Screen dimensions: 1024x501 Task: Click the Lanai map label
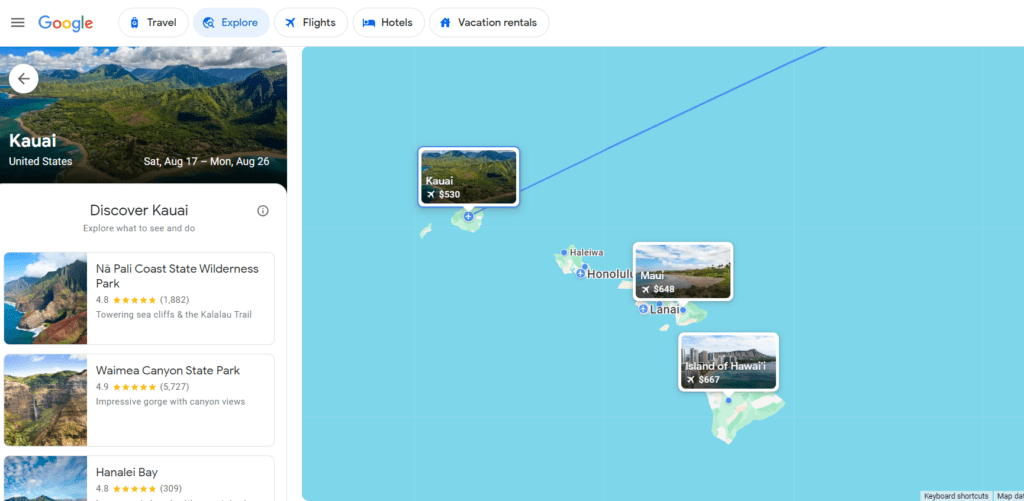tap(665, 310)
